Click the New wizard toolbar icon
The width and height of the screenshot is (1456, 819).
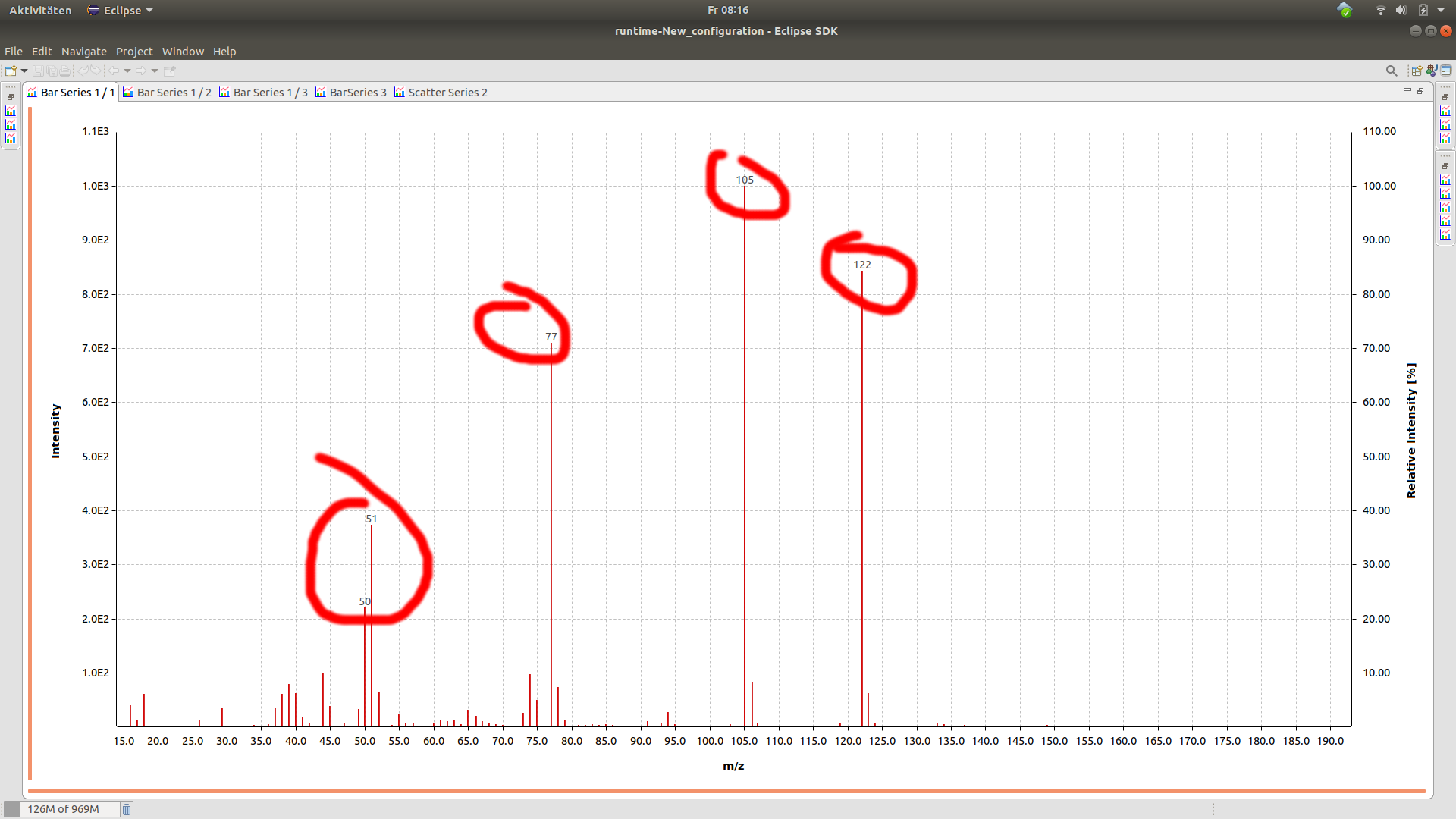(11, 71)
